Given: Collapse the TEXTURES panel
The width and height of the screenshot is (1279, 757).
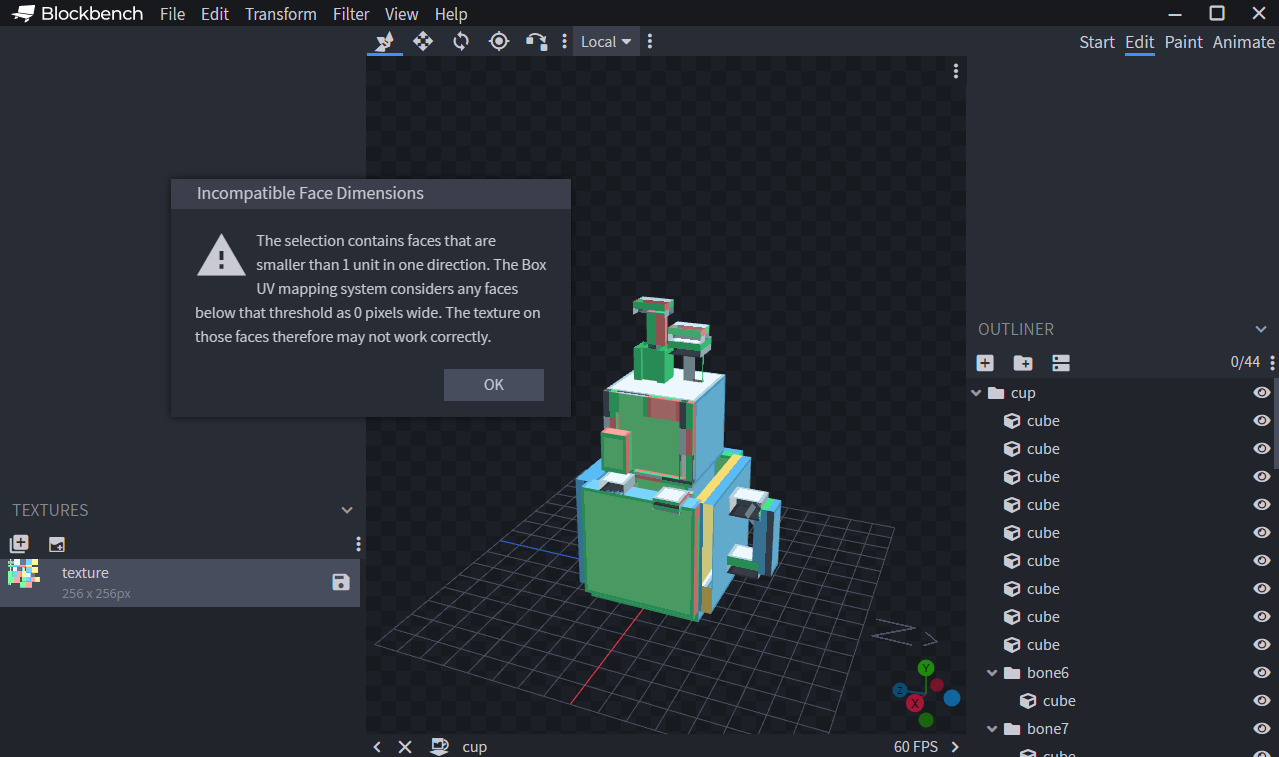Looking at the screenshot, I should point(347,510).
